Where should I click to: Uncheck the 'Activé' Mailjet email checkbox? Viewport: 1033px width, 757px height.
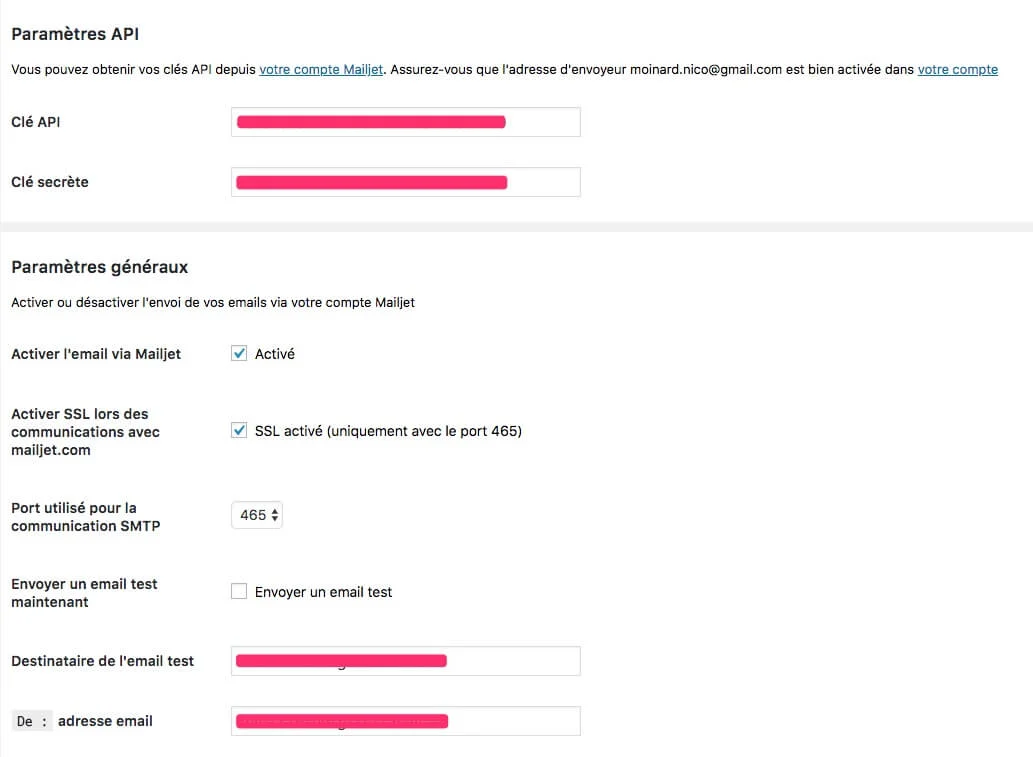(239, 353)
